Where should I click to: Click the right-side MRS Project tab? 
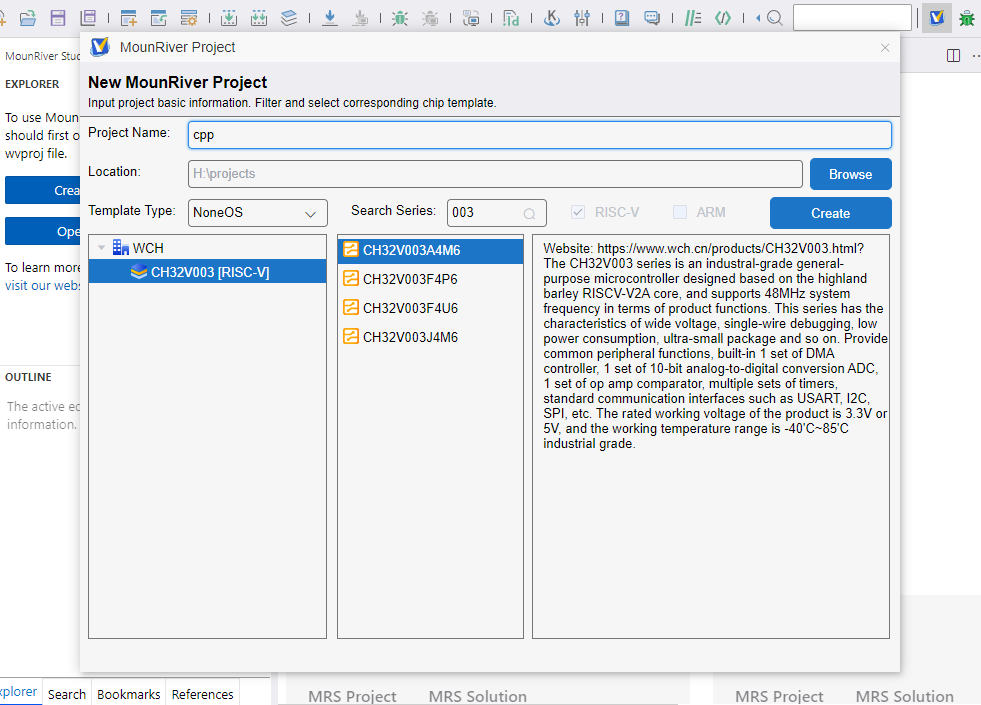click(779, 696)
